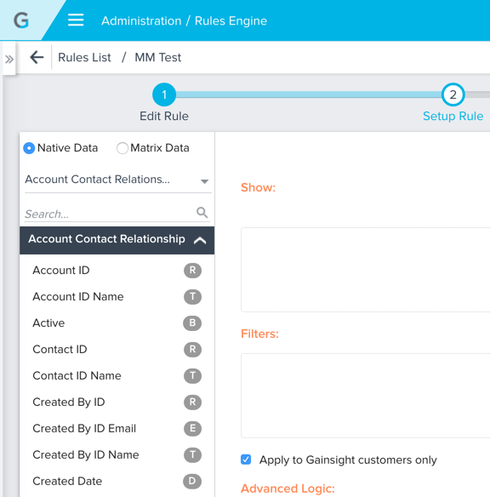Focus the field Search input box
490x497 pixels.
click(110, 214)
